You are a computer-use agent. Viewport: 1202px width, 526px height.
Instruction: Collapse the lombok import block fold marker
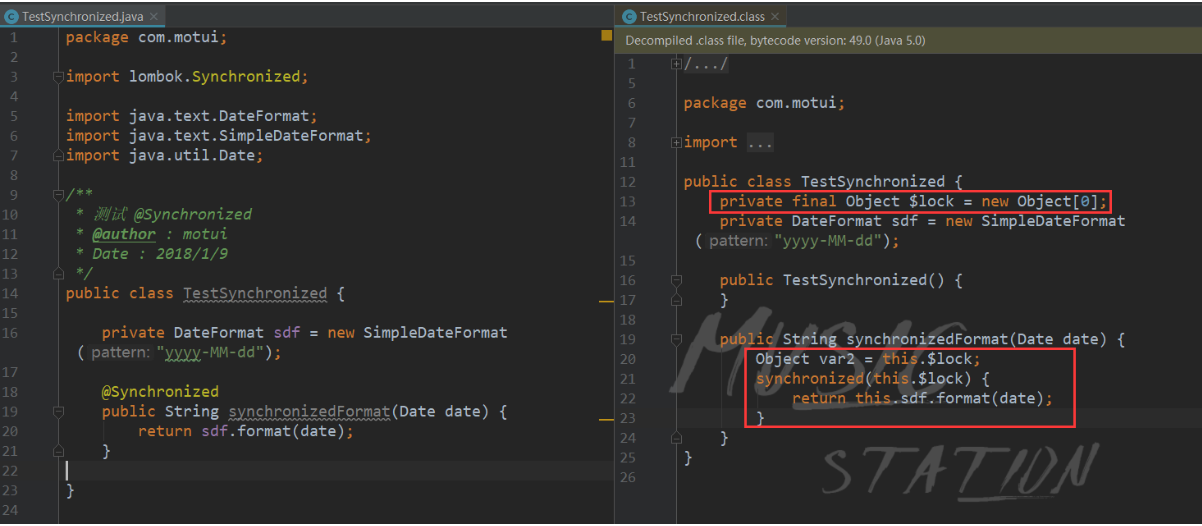(x=57, y=76)
